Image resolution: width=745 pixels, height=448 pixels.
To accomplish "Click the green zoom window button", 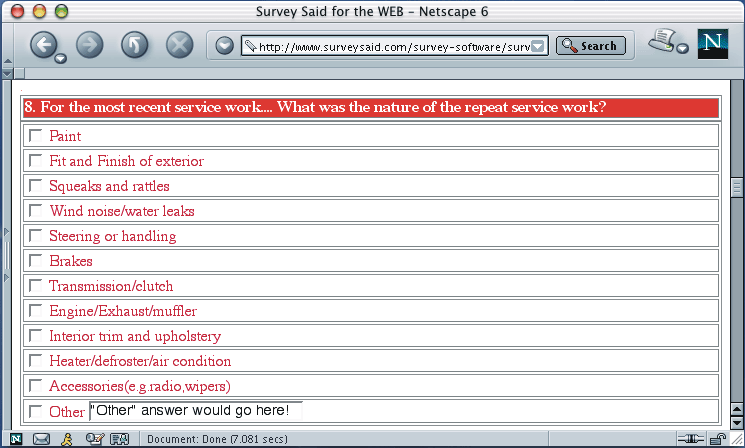I will (61, 11).
